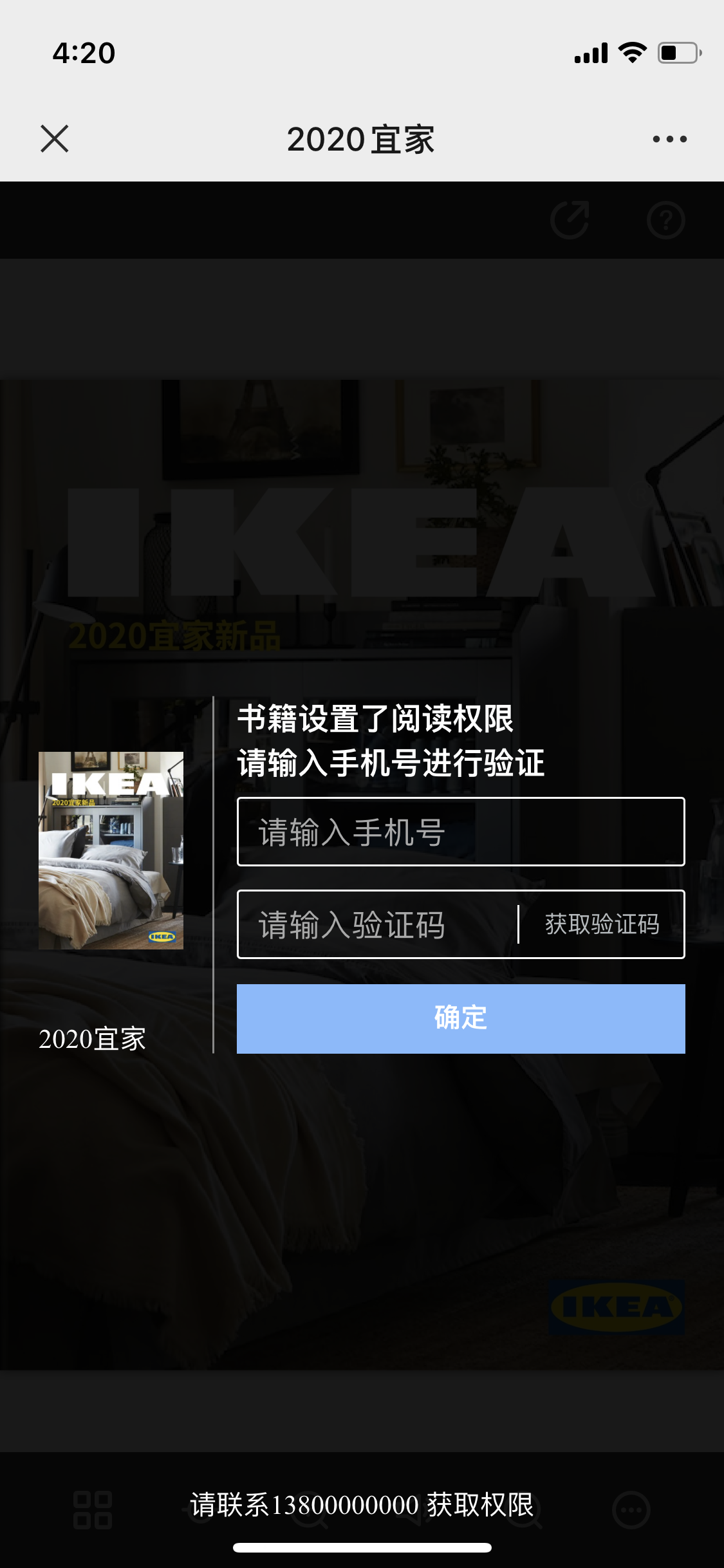Tap the contact 13800000000 permission message
The height and width of the screenshot is (1568, 724).
pos(362,1505)
